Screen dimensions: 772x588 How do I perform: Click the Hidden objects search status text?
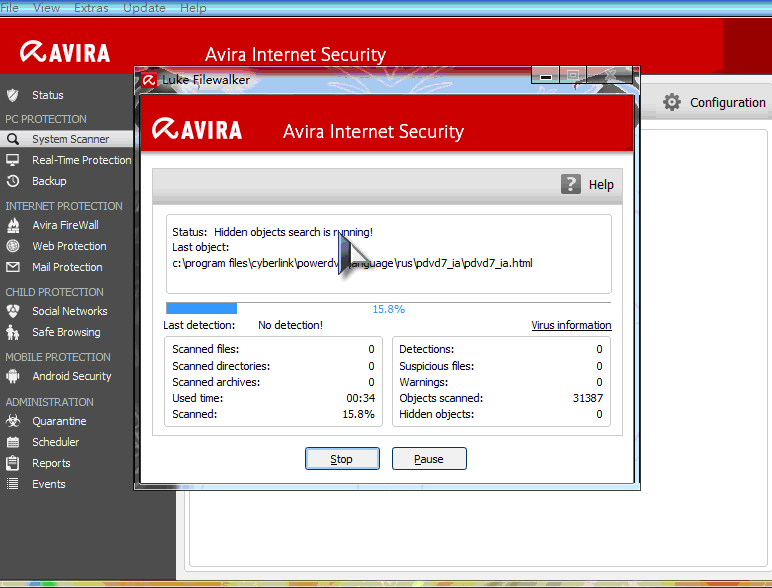point(293,232)
